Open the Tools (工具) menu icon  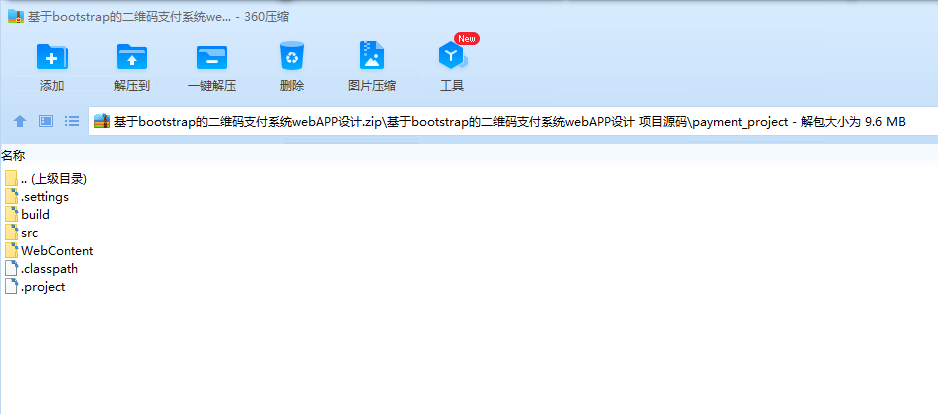(x=452, y=56)
